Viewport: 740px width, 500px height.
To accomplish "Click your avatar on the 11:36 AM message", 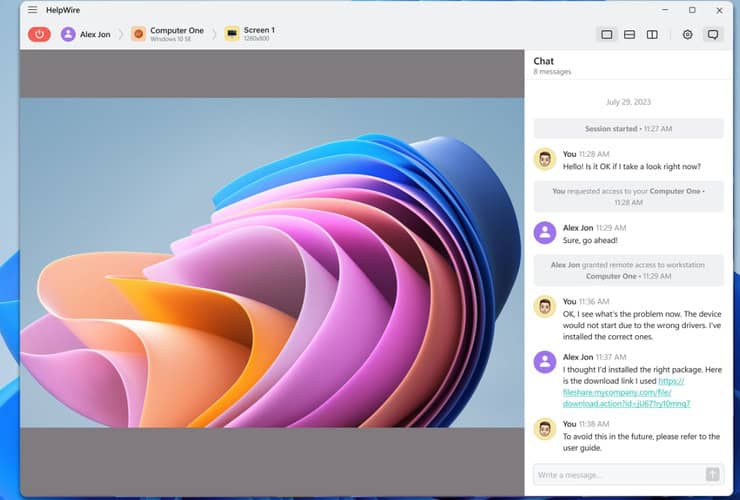I will coord(545,306).
